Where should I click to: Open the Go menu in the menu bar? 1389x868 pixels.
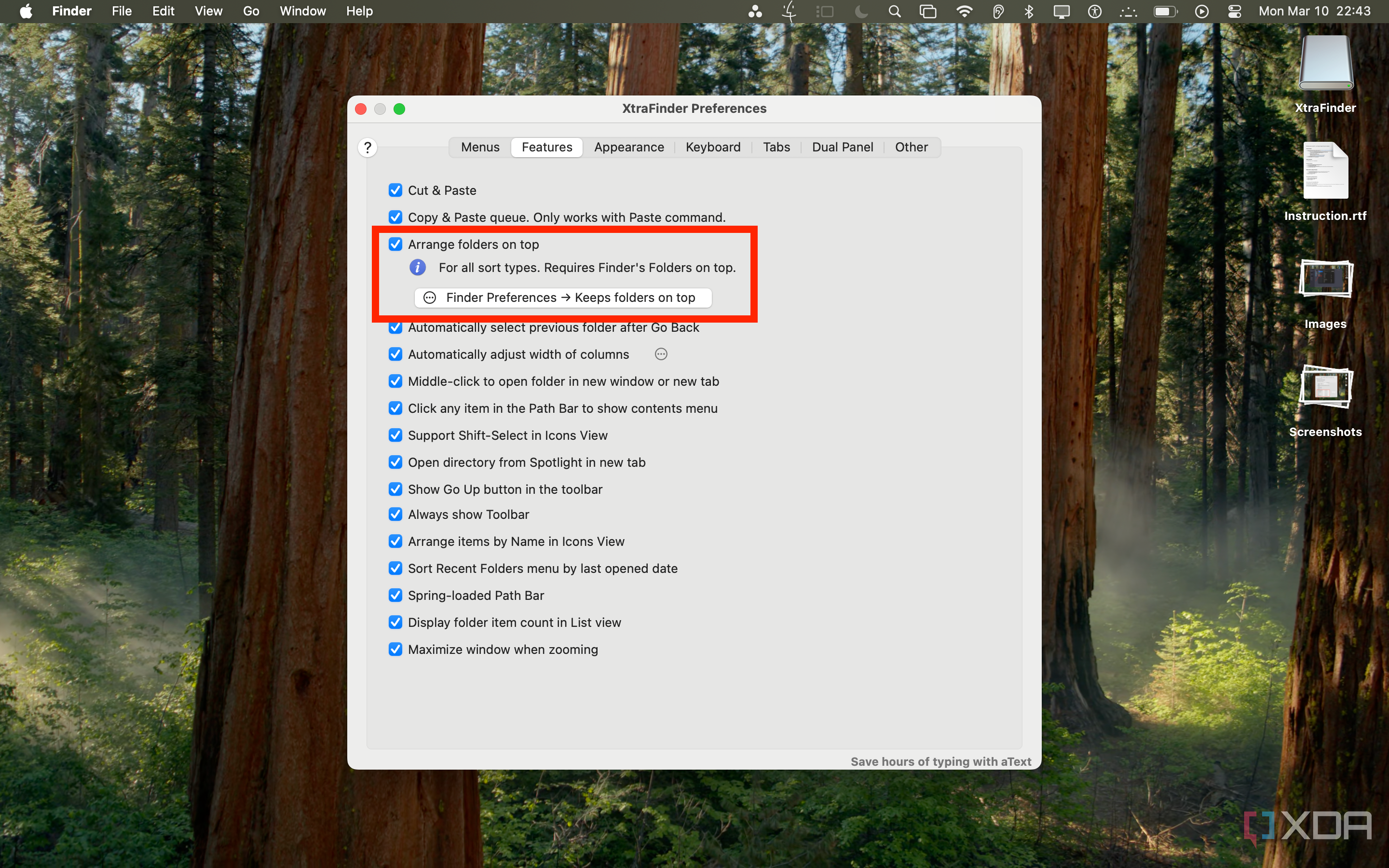coord(250,11)
